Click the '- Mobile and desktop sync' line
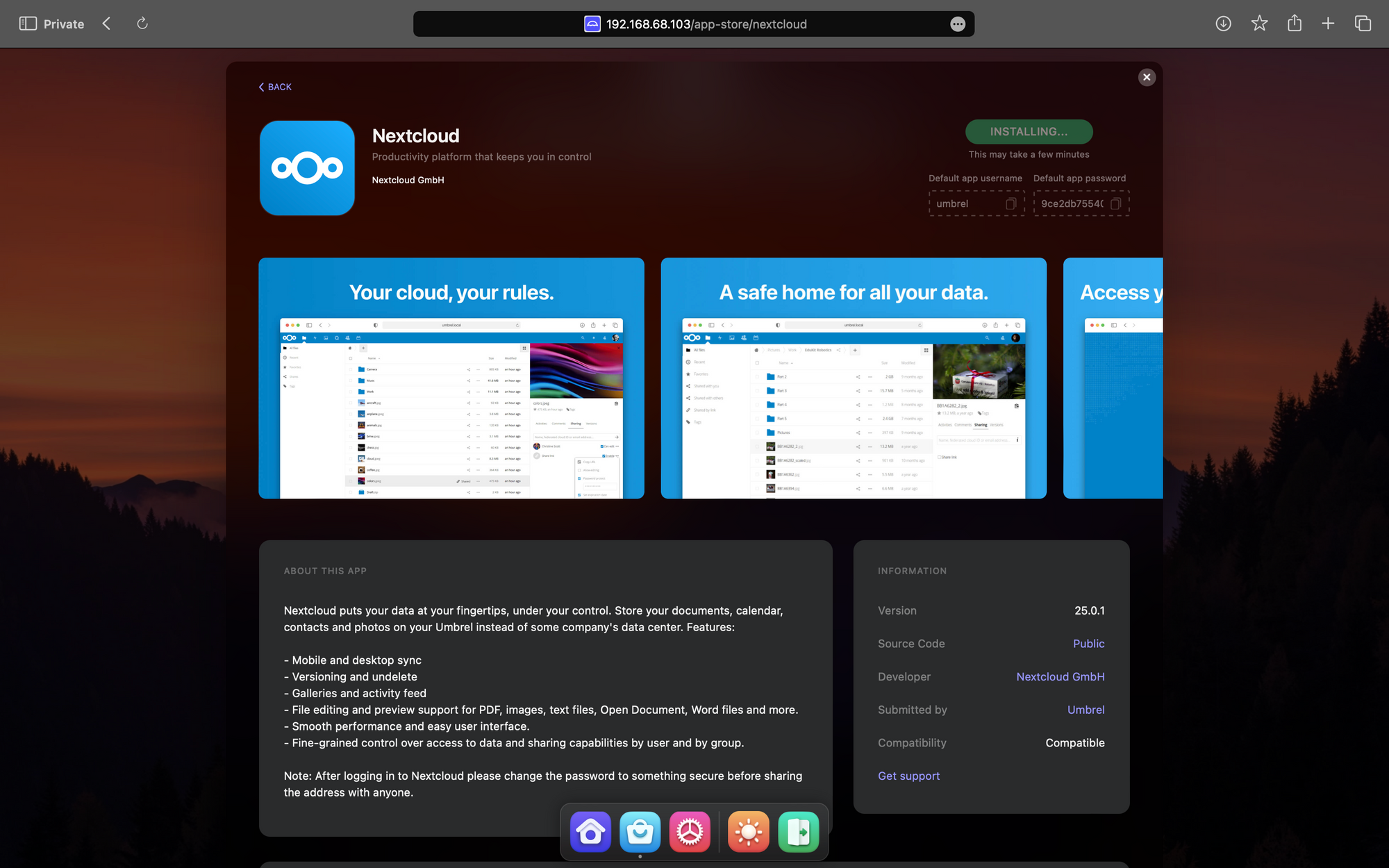The height and width of the screenshot is (868, 1389). pyautogui.click(x=353, y=660)
